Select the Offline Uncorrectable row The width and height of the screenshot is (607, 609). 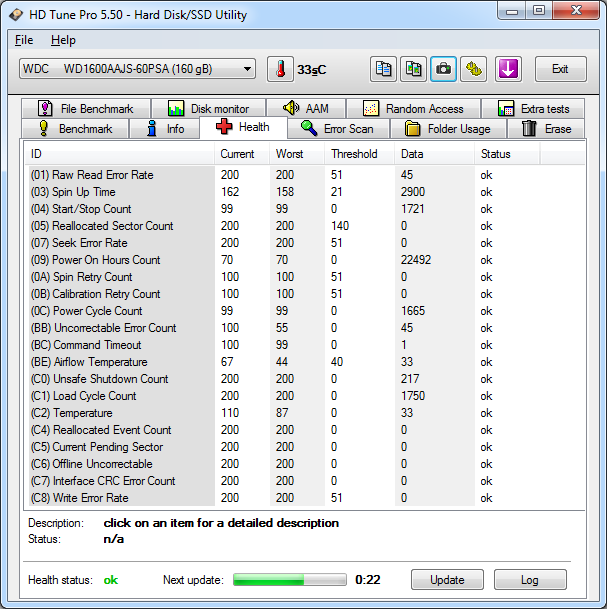coord(306,464)
